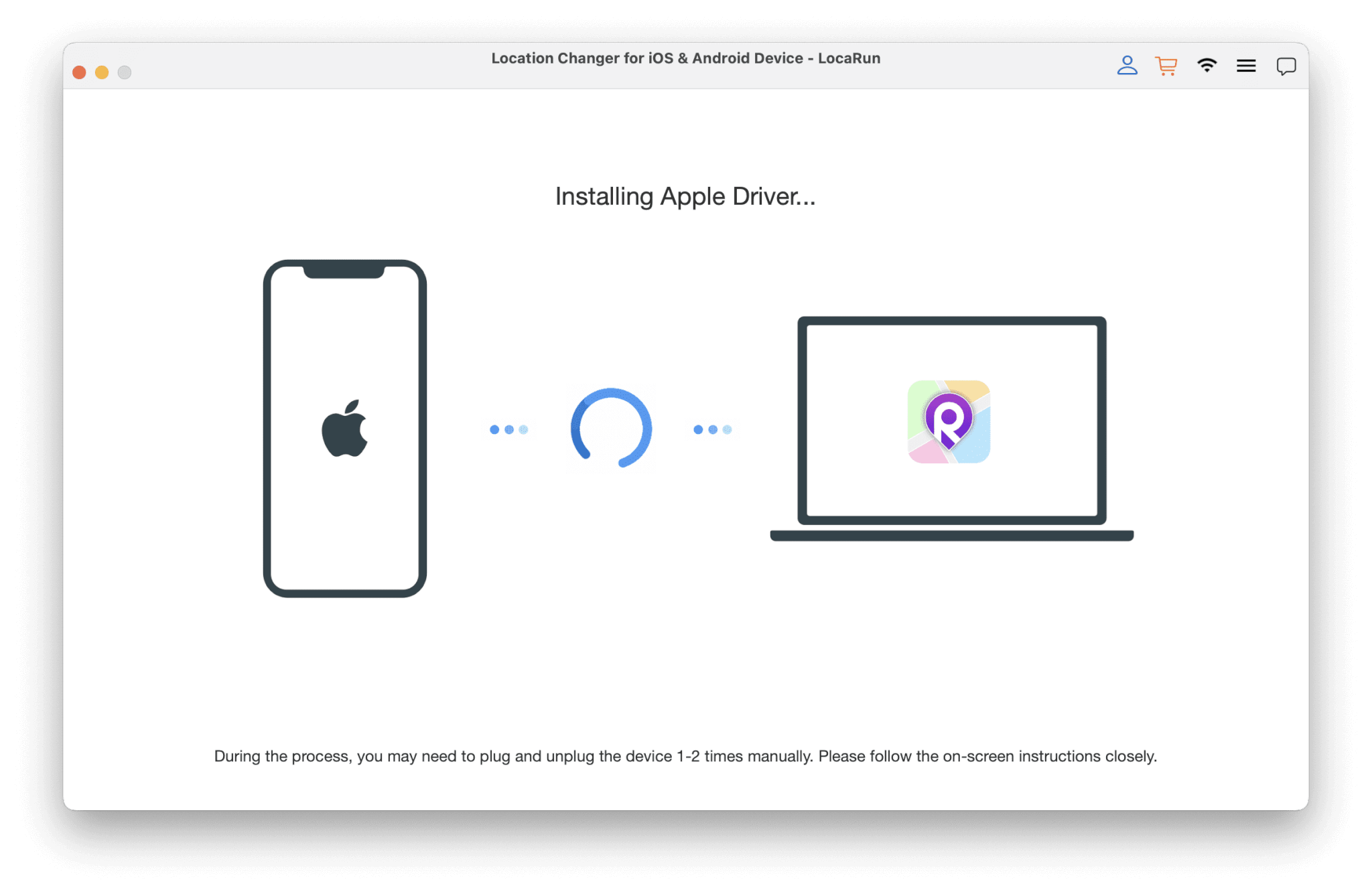Screen dimensions: 1372x894
Task: Click the "Installing Apple Driver..." heading
Action: click(685, 196)
